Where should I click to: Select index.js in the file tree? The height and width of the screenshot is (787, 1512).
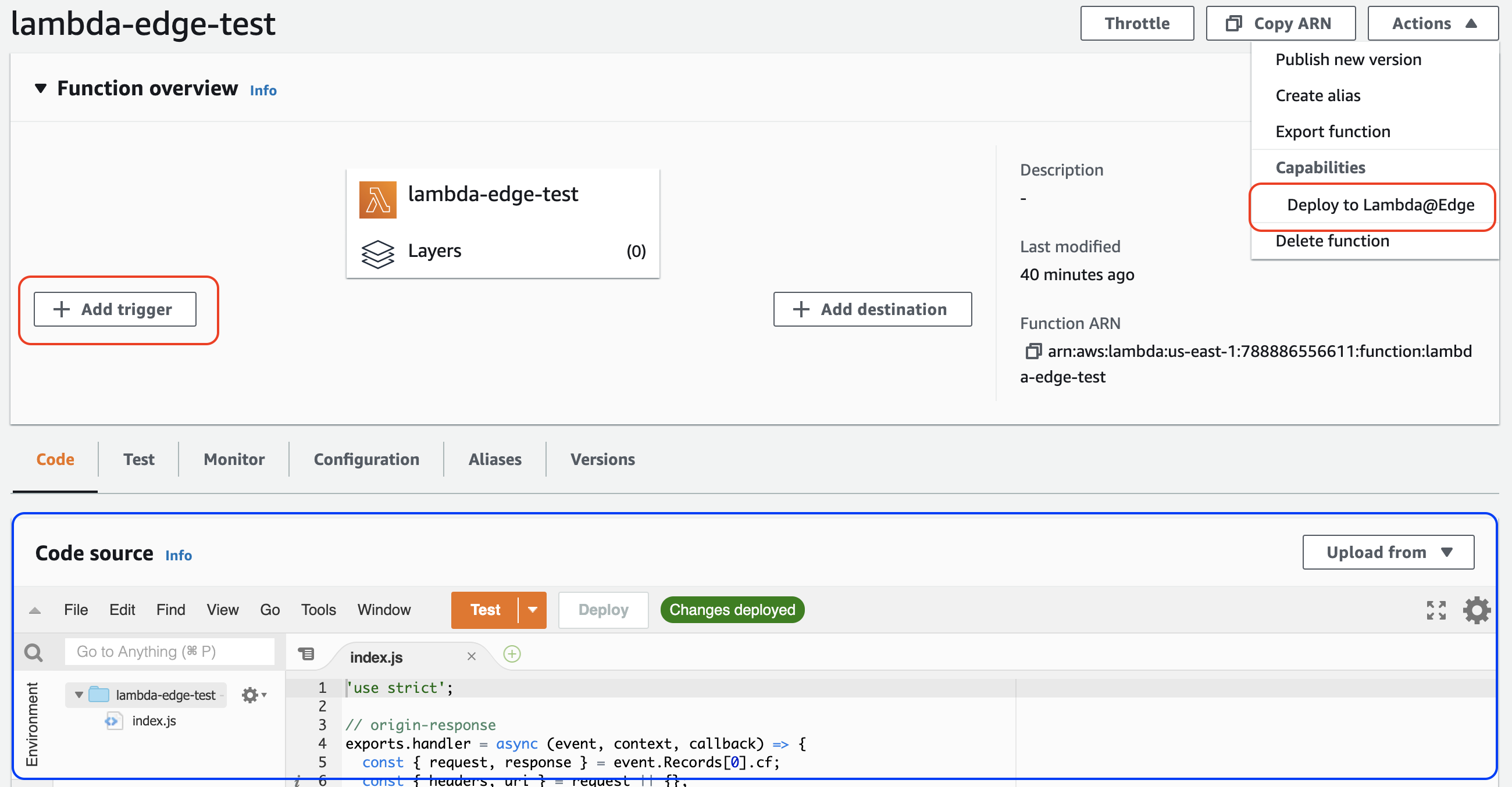click(x=154, y=721)
